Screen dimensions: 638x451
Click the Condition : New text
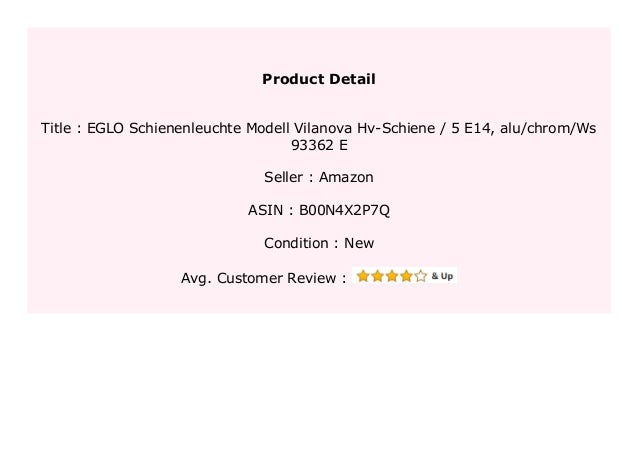(x=319, y=243)
